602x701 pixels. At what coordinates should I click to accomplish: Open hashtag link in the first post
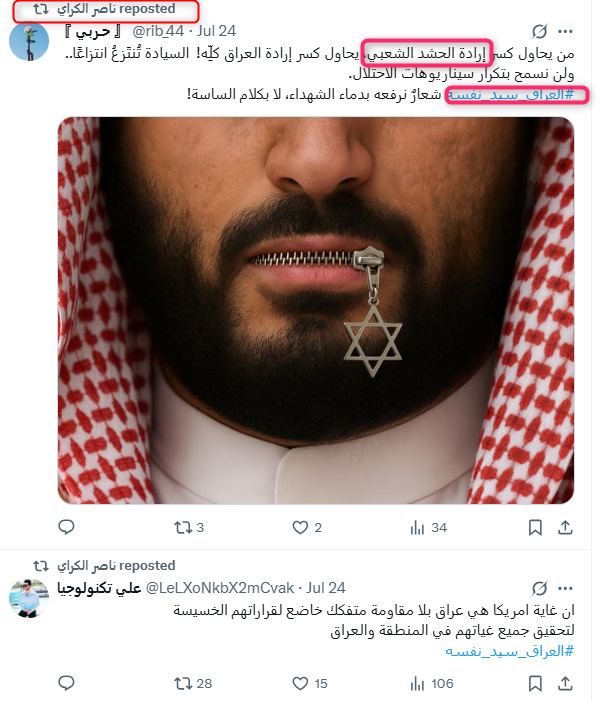(511, 95)
